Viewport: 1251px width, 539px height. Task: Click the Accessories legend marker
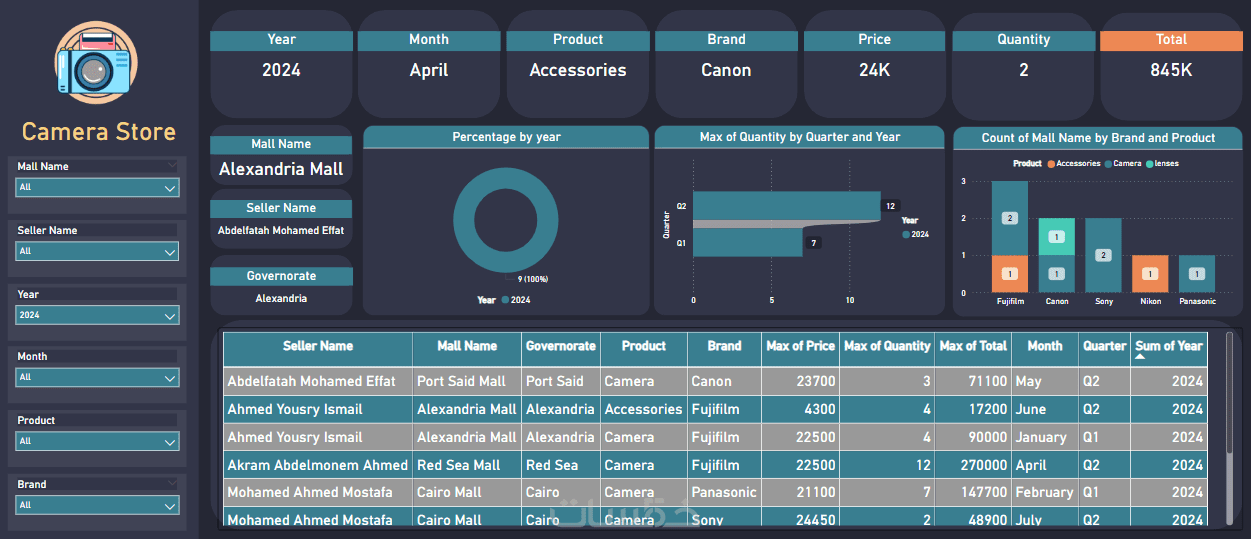1051,163
